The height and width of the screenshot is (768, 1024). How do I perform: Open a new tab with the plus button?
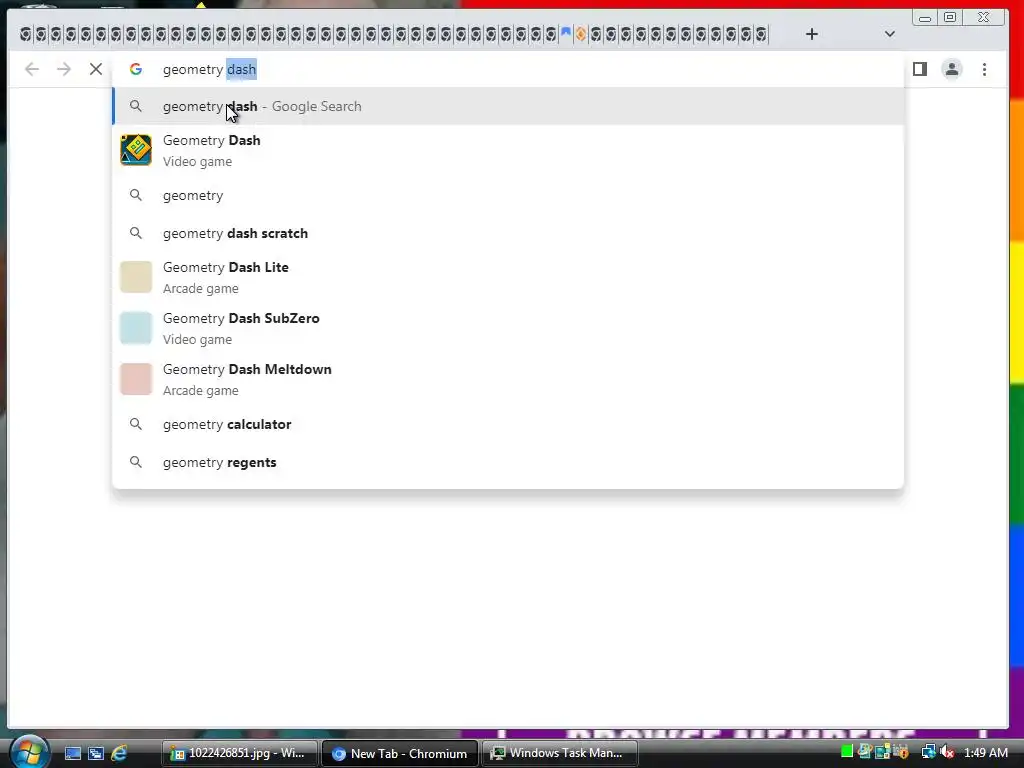[x=811, y=34]
